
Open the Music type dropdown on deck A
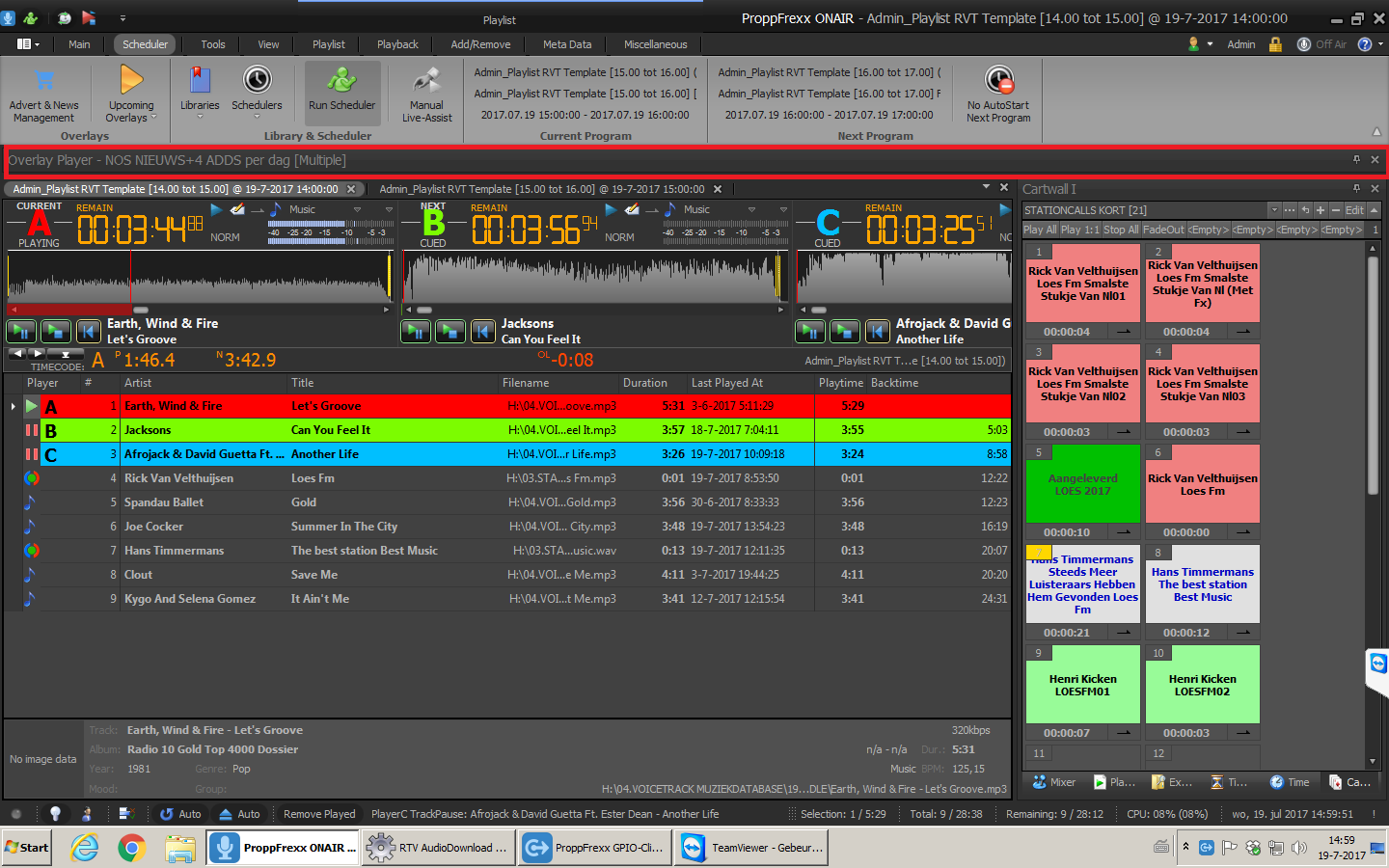[357, 209]
